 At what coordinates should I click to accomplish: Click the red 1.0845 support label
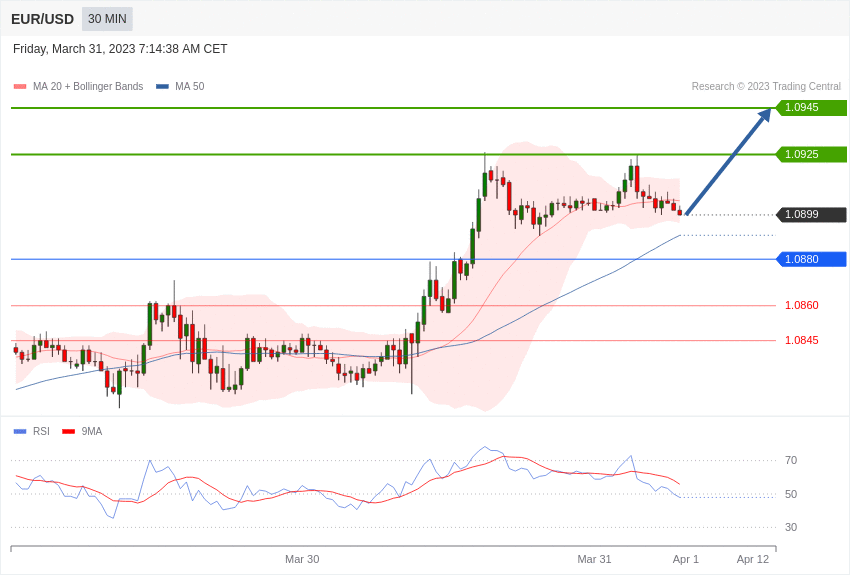pyautogui.click(x=802, y=340)
